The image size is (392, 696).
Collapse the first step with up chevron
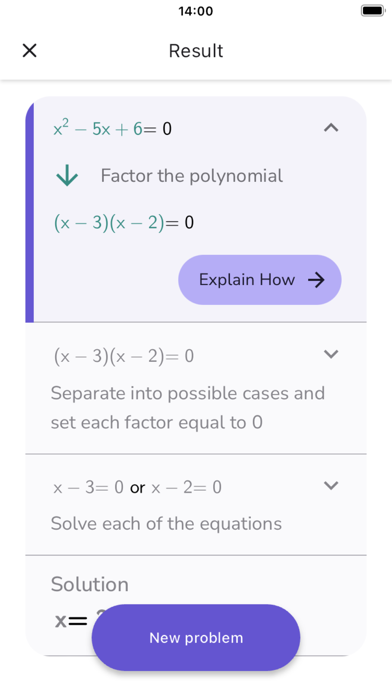click(x=331, y=128)
